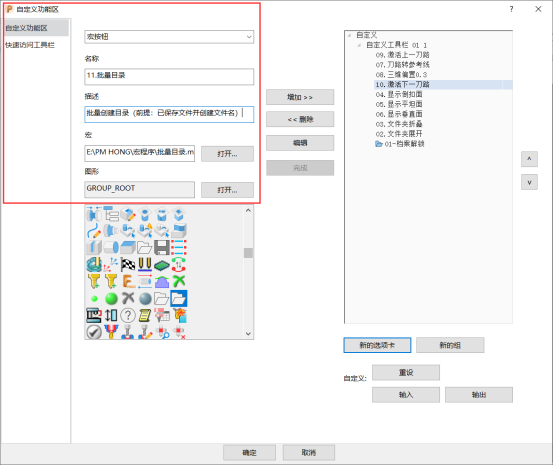Select tree item 03.文件夹折叠
Image resolution: width=554 pixels, height=466 pixels.
(399, 124)
